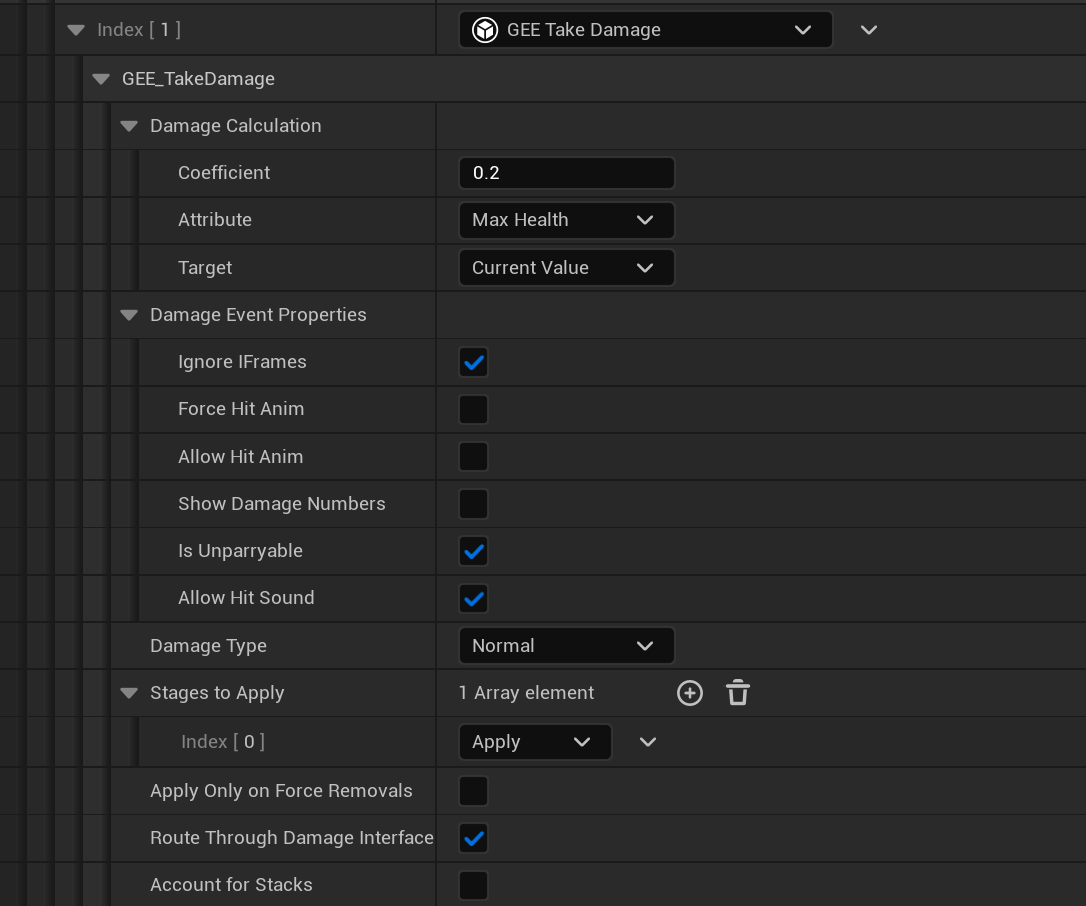1086x906 pixels.
Task: Click the Attribute property label
Action: click(x=215, y=220)
